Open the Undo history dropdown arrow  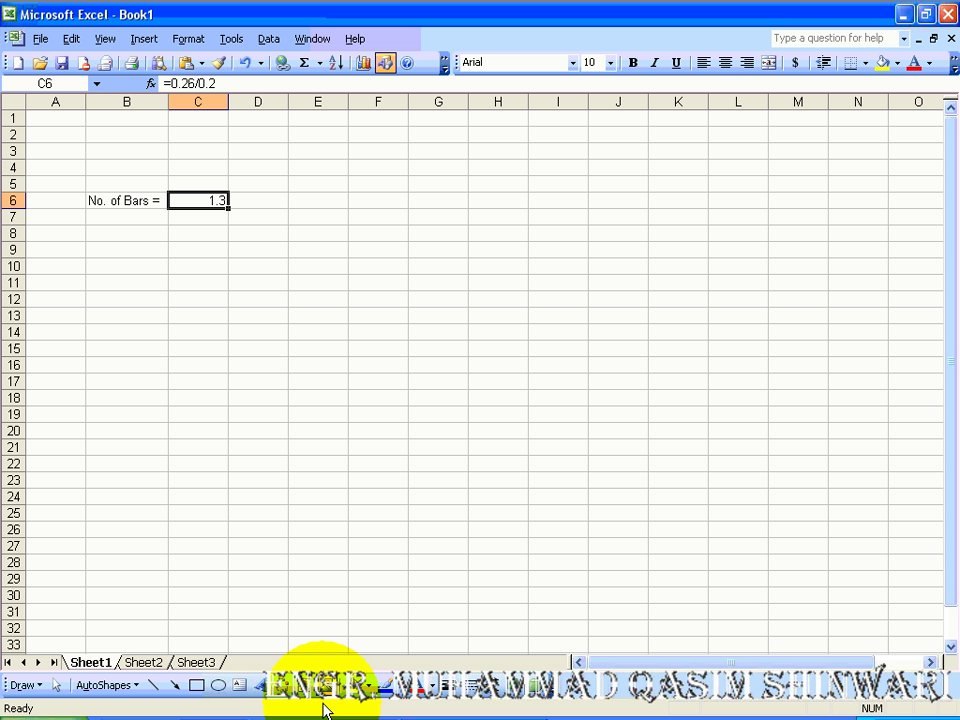click(x=261, y=63)
